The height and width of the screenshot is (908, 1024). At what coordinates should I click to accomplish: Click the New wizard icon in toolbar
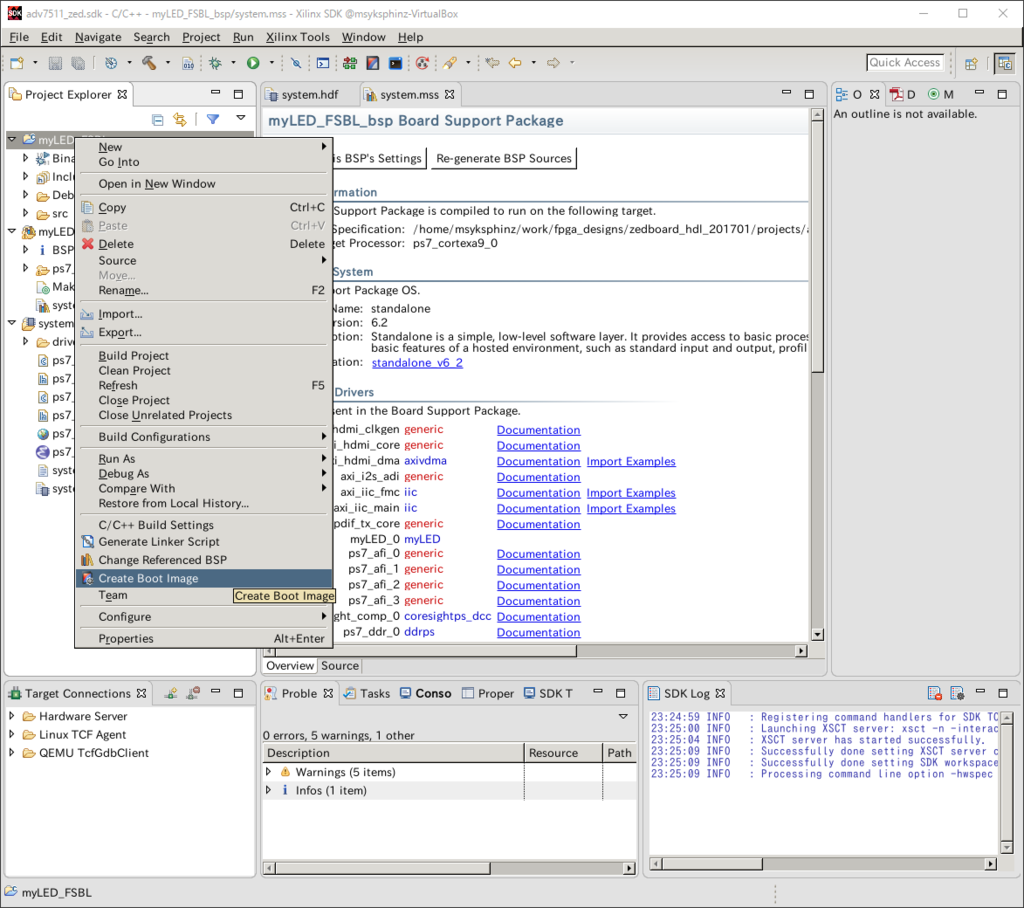tap(17, 63)
